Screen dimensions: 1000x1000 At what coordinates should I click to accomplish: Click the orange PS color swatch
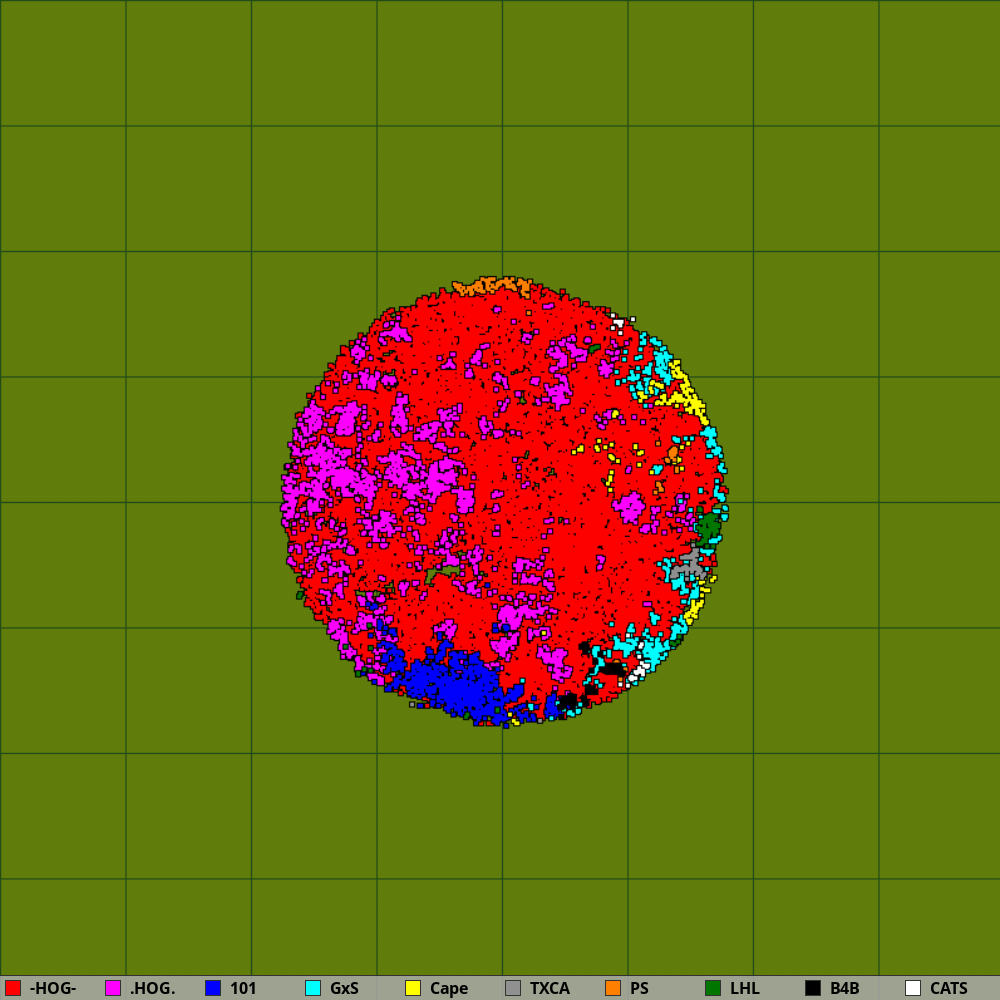[613, 988]
